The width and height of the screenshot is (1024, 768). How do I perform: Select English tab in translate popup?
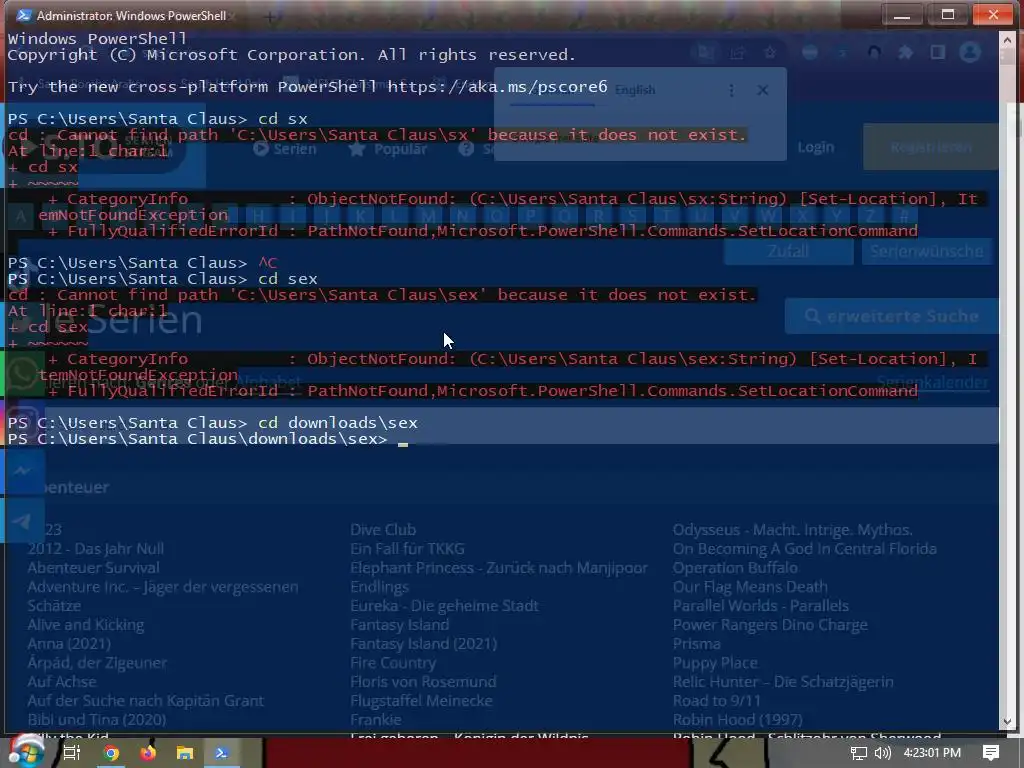click(x=635, y=90)
